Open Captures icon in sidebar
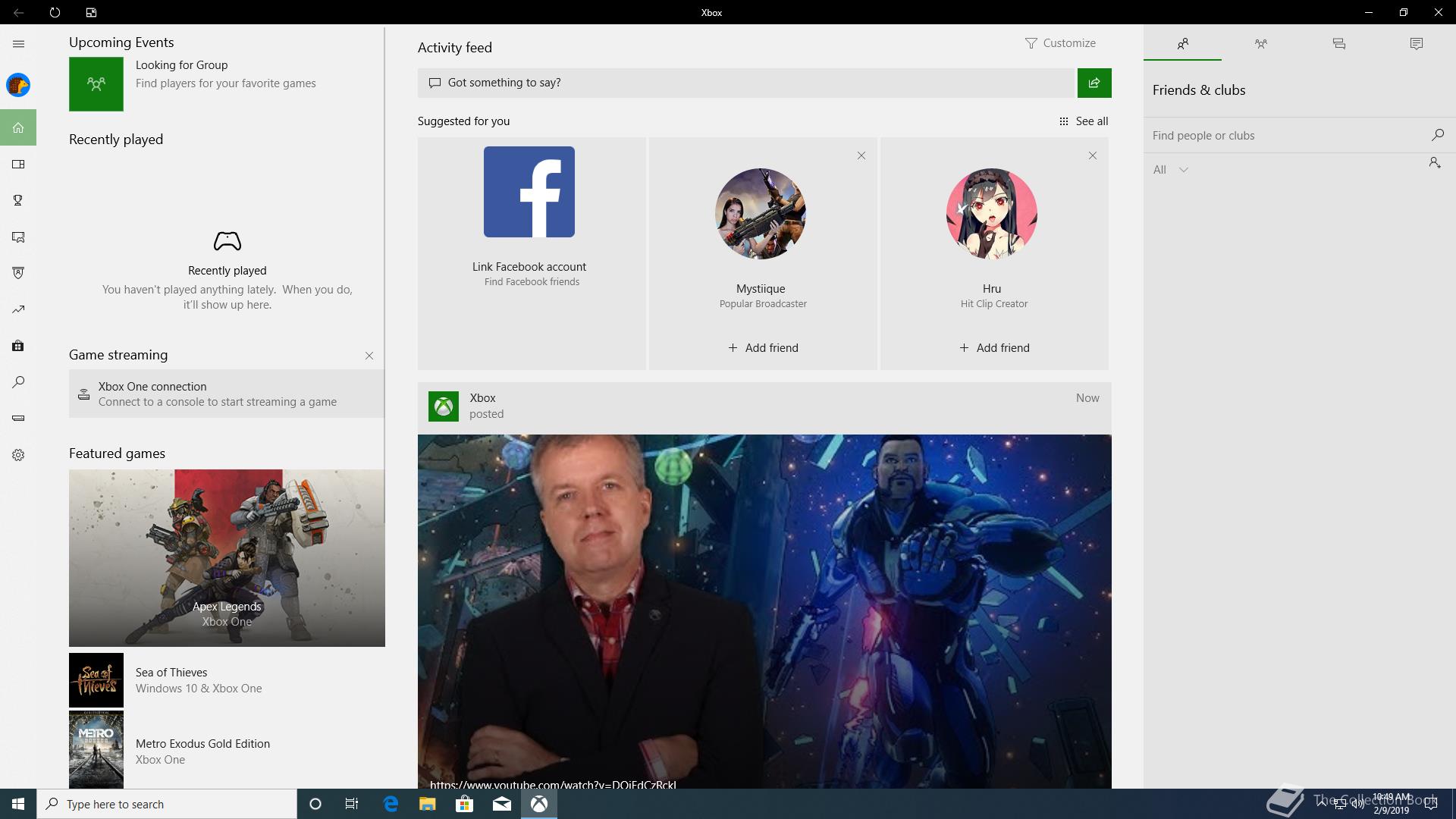Image resolution: width=1456 pixels, height=819 pixels. pos(18,237)
